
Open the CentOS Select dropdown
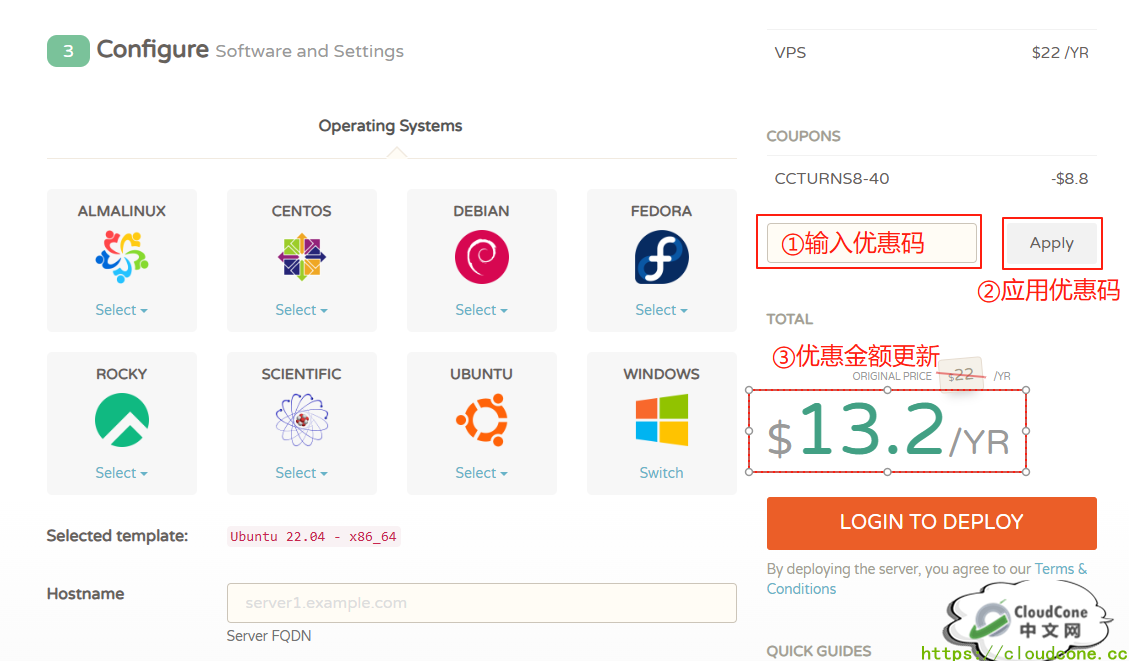[x=302, y=310]
